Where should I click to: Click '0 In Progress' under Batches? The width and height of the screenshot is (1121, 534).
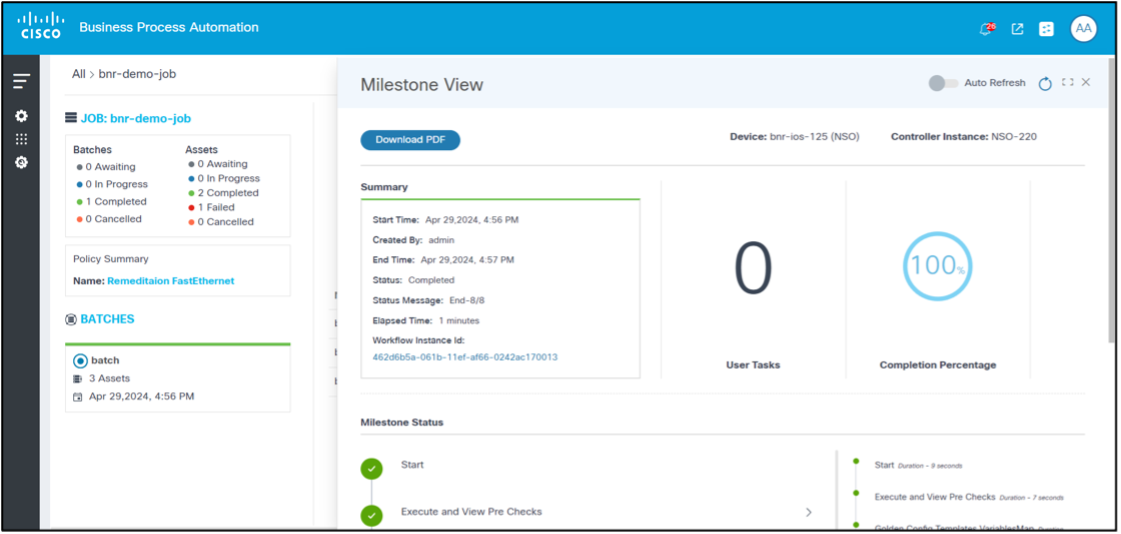pos(117,184)
